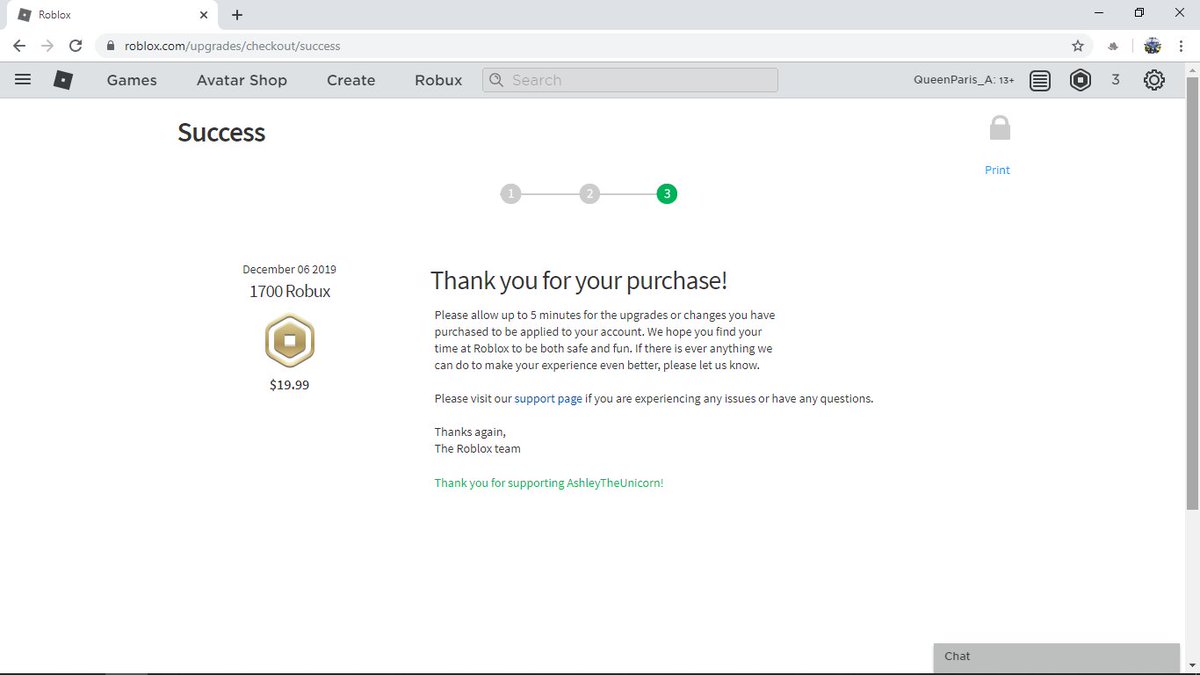Click the Robux balance hexagon icon
The height and width of the screenshot is (675, 1200).
[x=1080, y=80]
